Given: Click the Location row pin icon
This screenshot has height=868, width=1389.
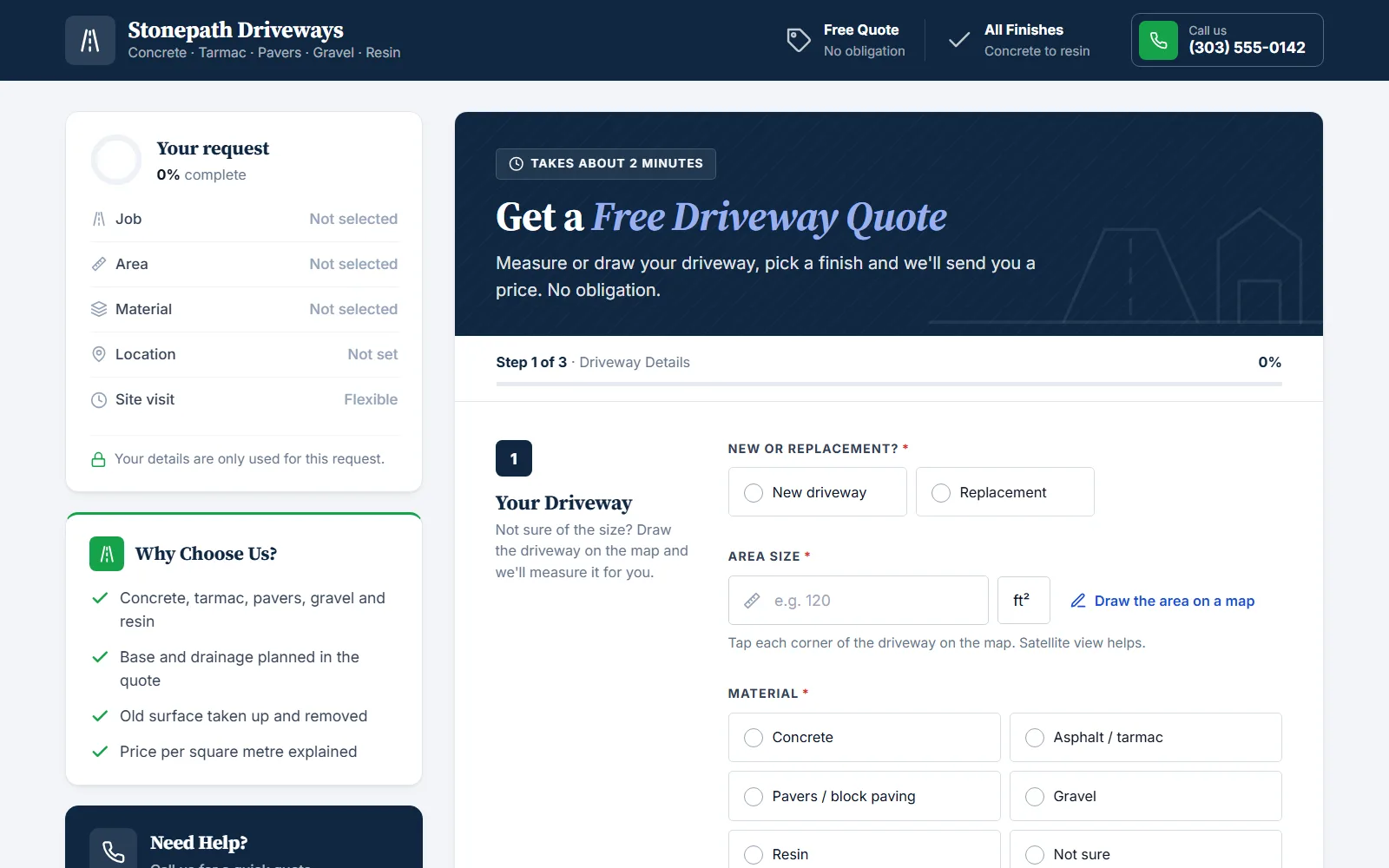Looking at the screenshot, I should [x=99, y=354].
